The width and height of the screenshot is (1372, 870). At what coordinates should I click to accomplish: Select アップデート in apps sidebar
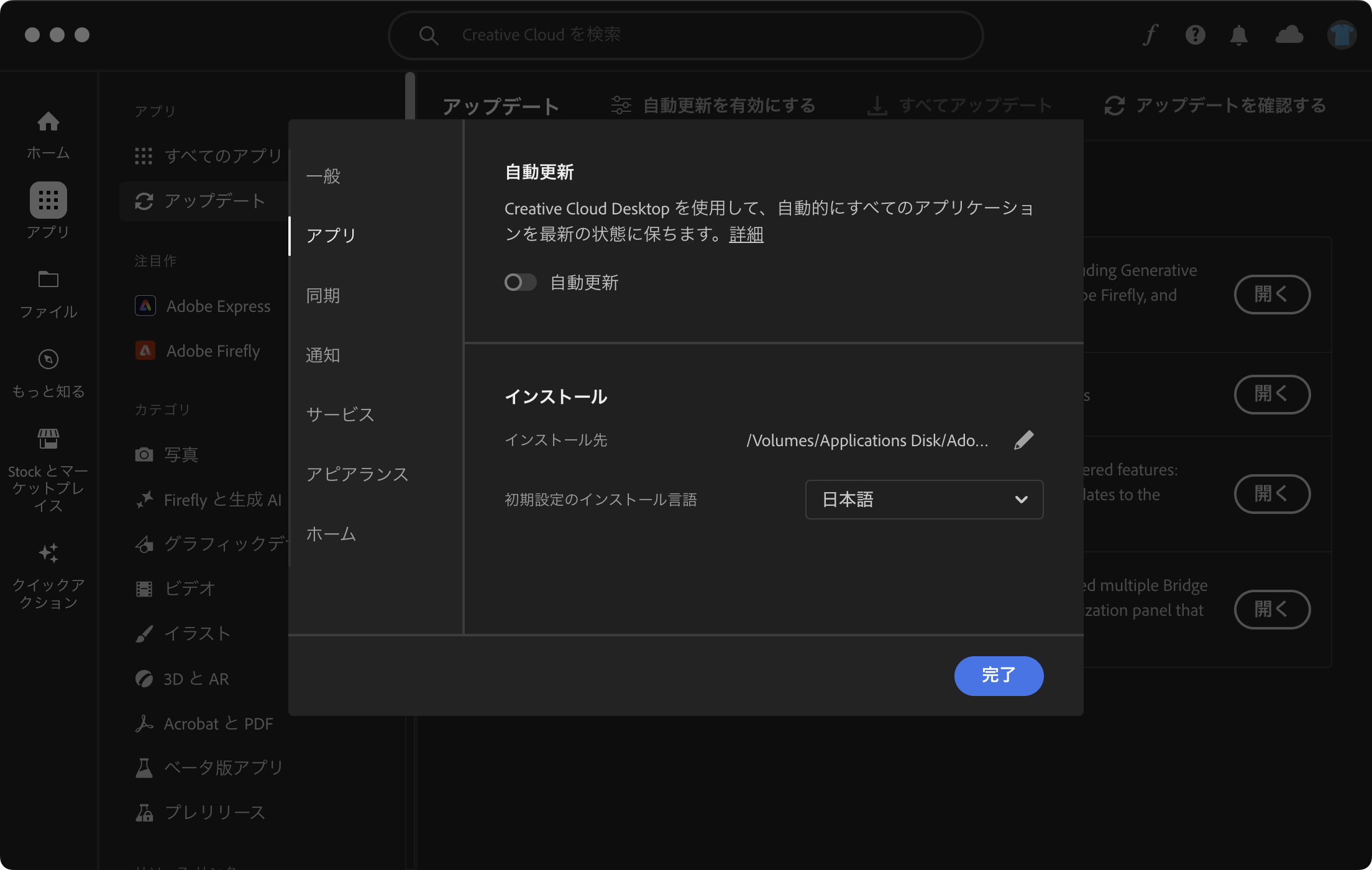(204, 201)
